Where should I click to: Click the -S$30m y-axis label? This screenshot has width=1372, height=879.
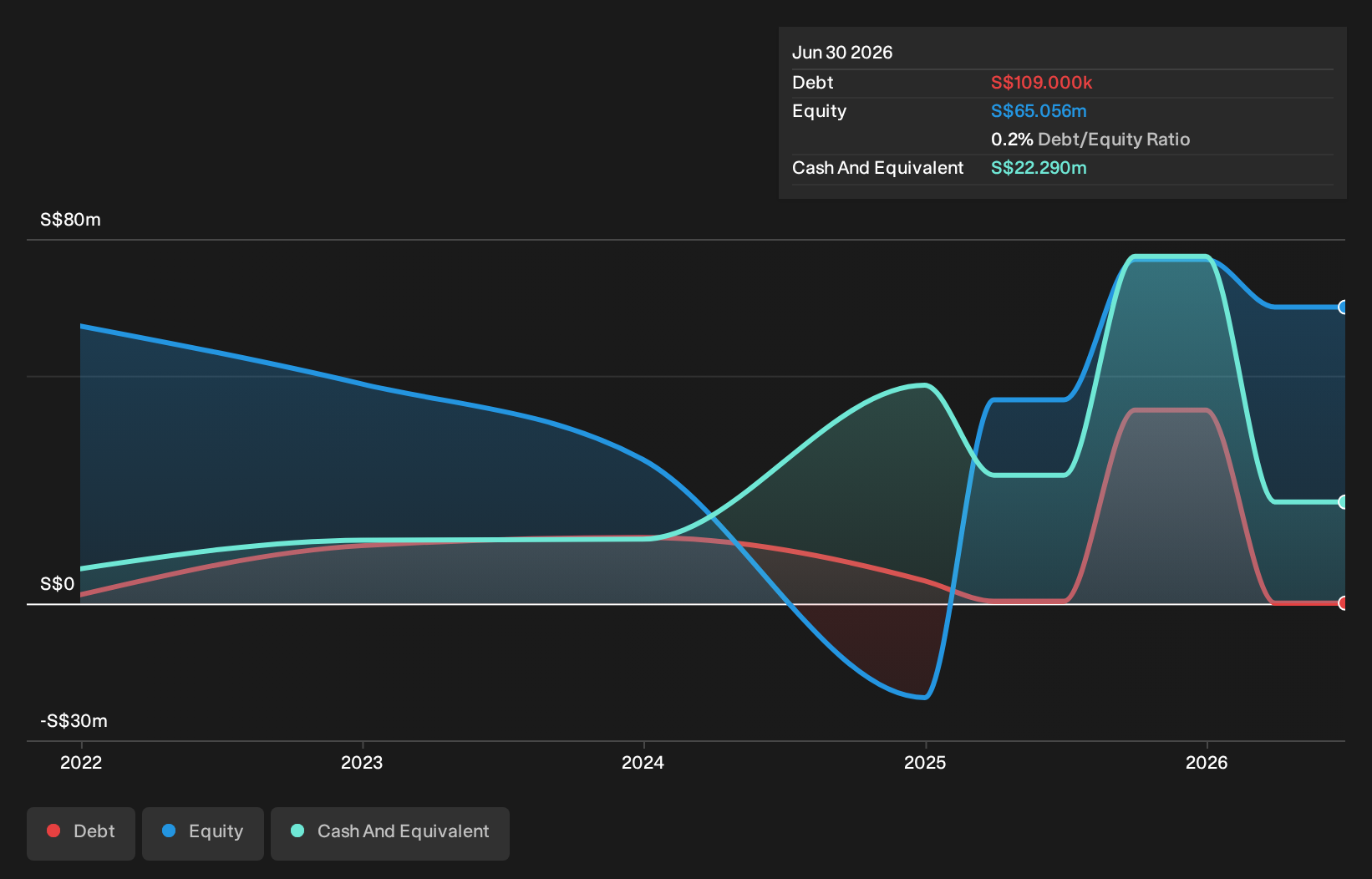tap(74, 721)
